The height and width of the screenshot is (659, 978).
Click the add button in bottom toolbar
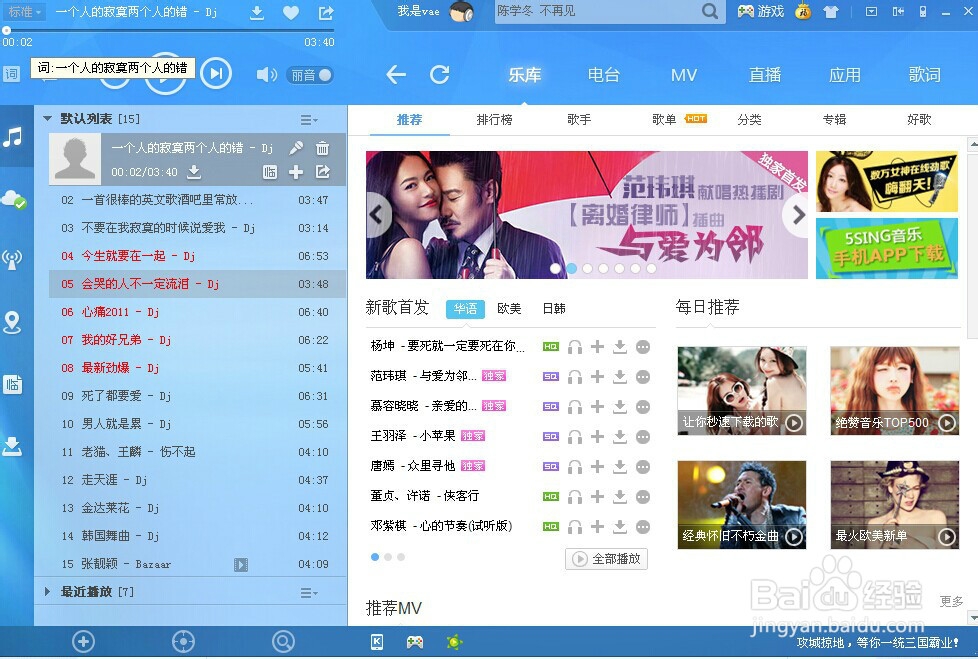pos(83,642)
